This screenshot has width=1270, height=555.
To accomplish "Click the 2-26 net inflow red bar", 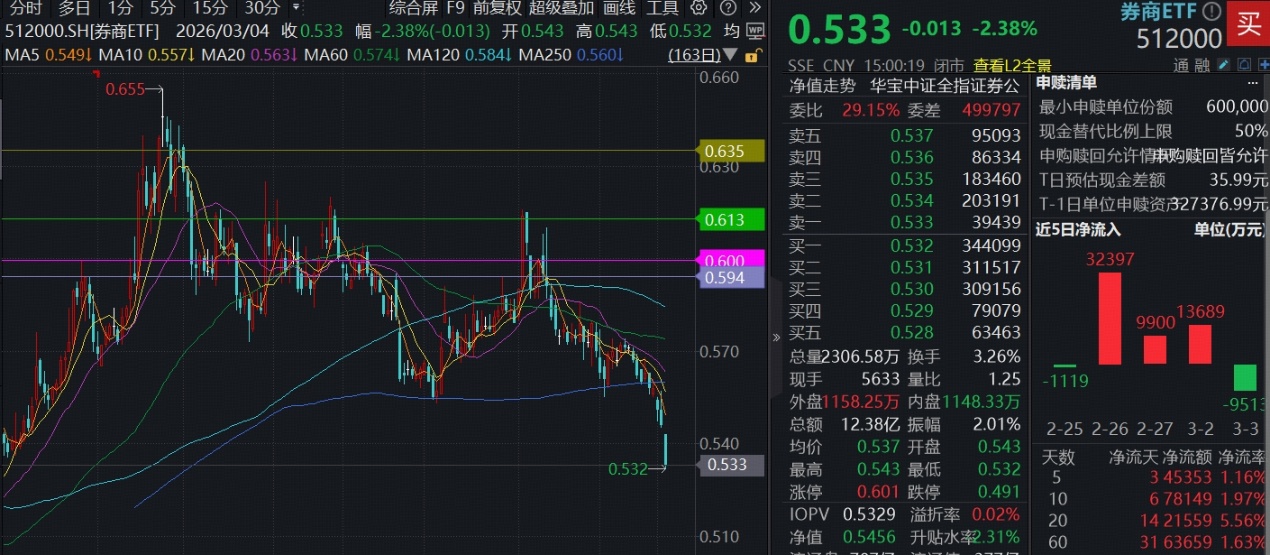I will coord(1110,318).
